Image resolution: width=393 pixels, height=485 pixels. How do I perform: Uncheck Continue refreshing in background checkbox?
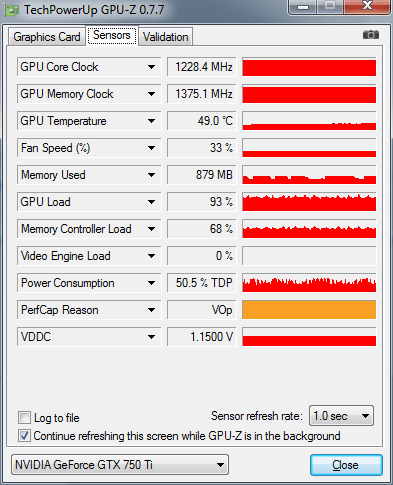24,436
